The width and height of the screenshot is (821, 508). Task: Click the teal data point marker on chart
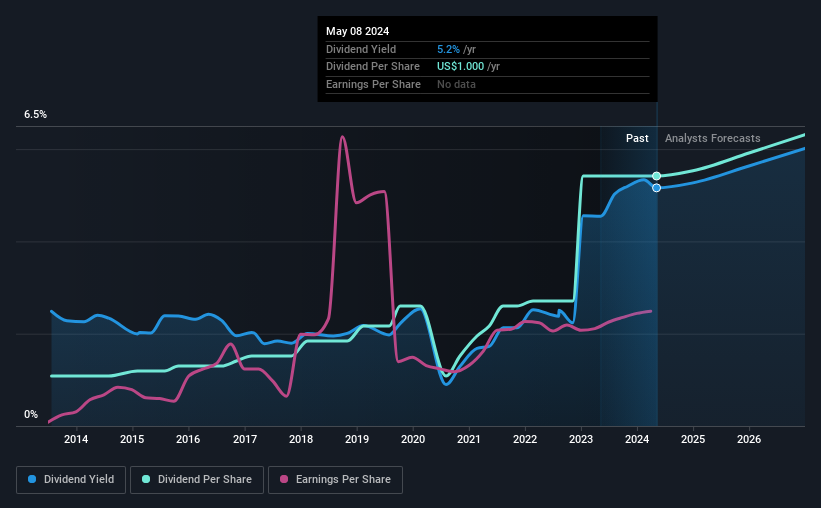(657, 176)
